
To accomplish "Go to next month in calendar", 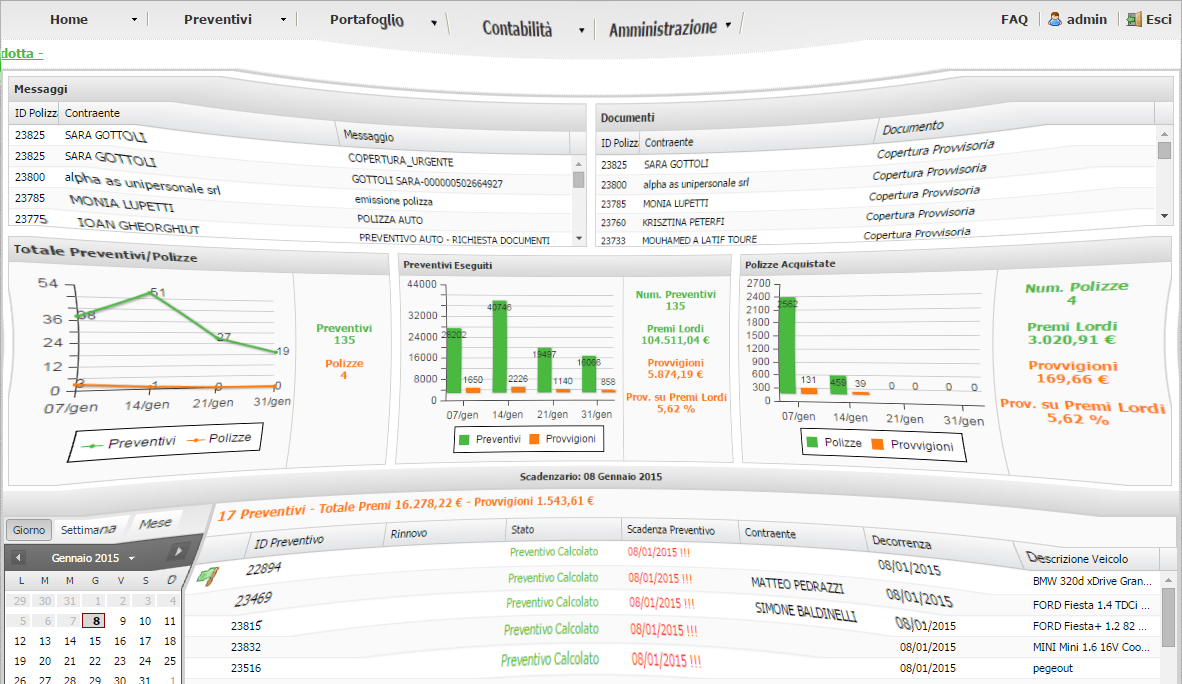I will tap(178, 551).
